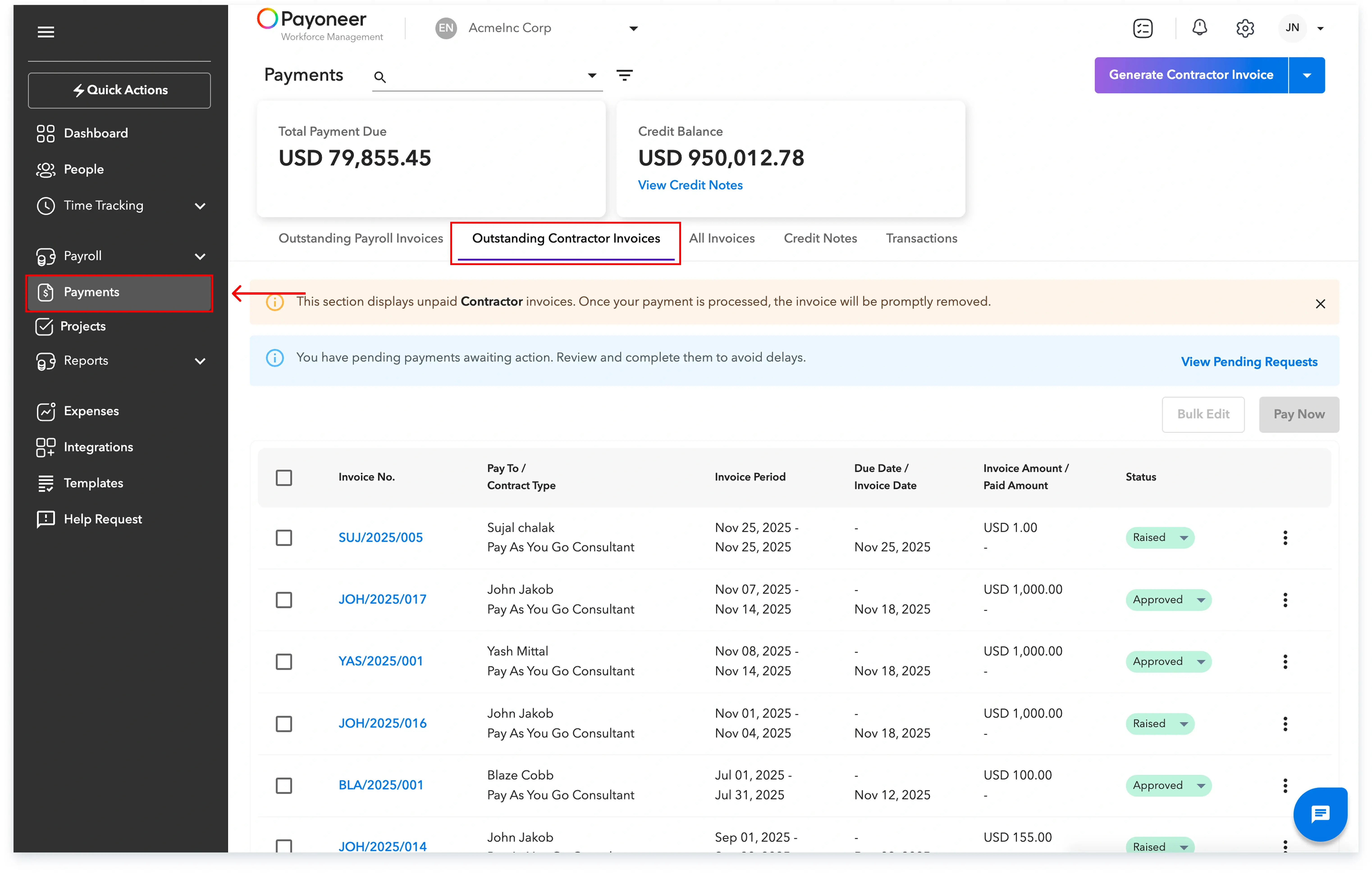The image size is (1372, 875).
Task: Open the All Invoices tab
Action: click(x=721, y=238)
